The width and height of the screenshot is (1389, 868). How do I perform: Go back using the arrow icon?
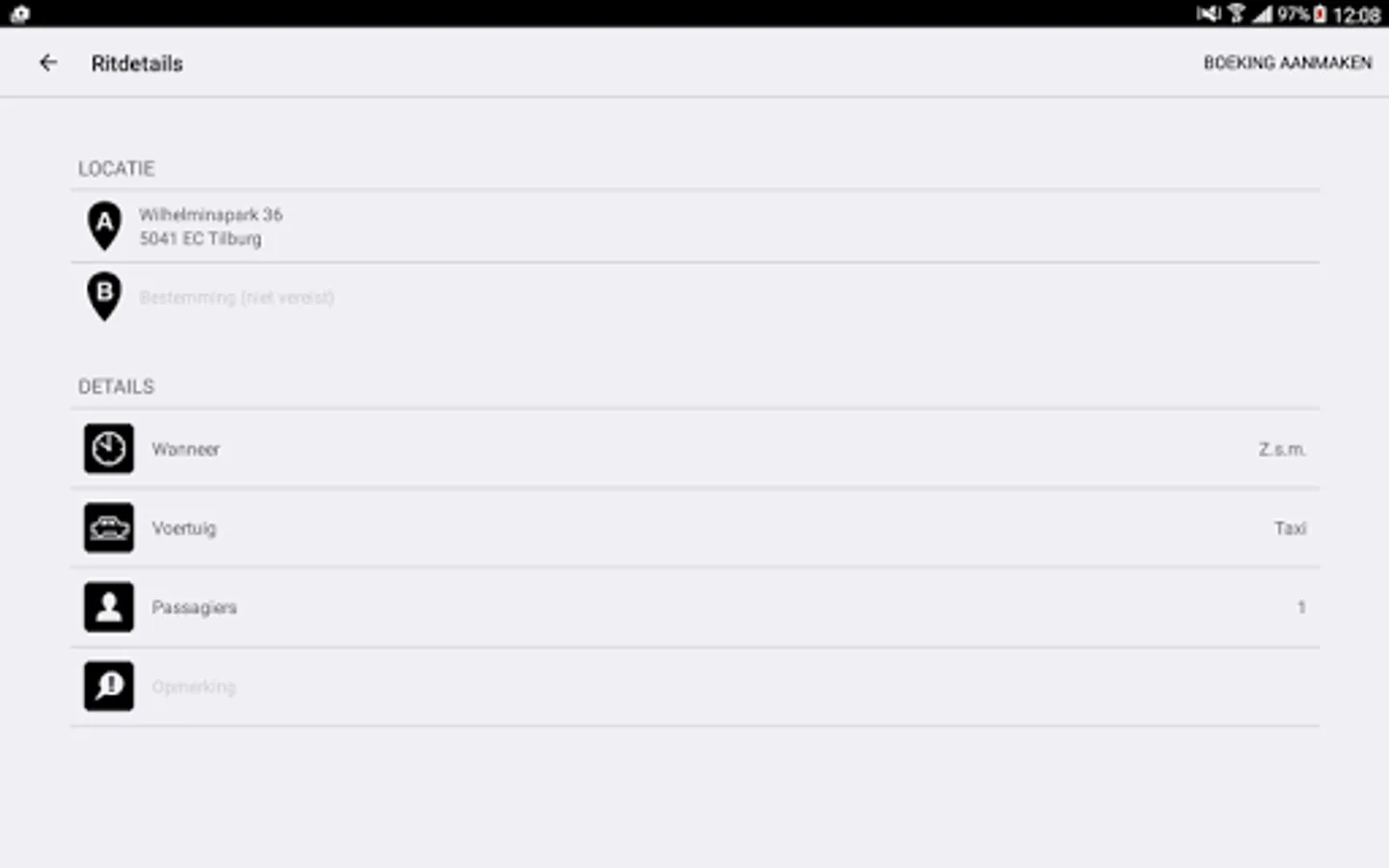48,63
